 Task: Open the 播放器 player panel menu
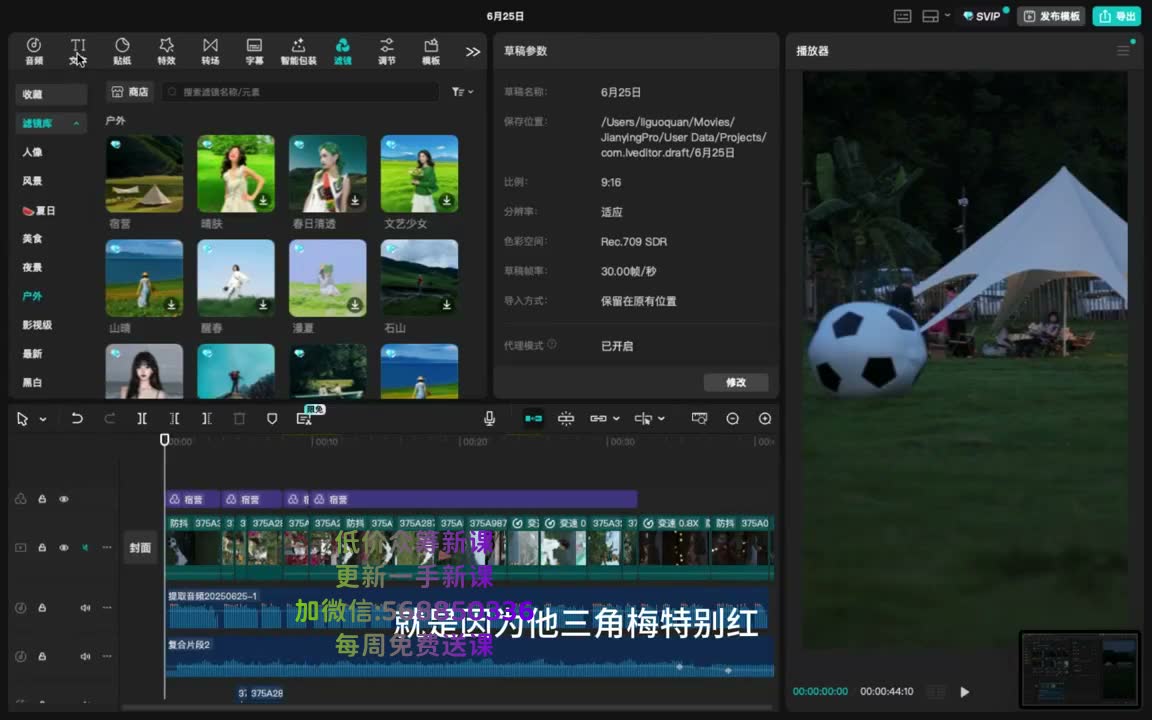pos(1123,51)
